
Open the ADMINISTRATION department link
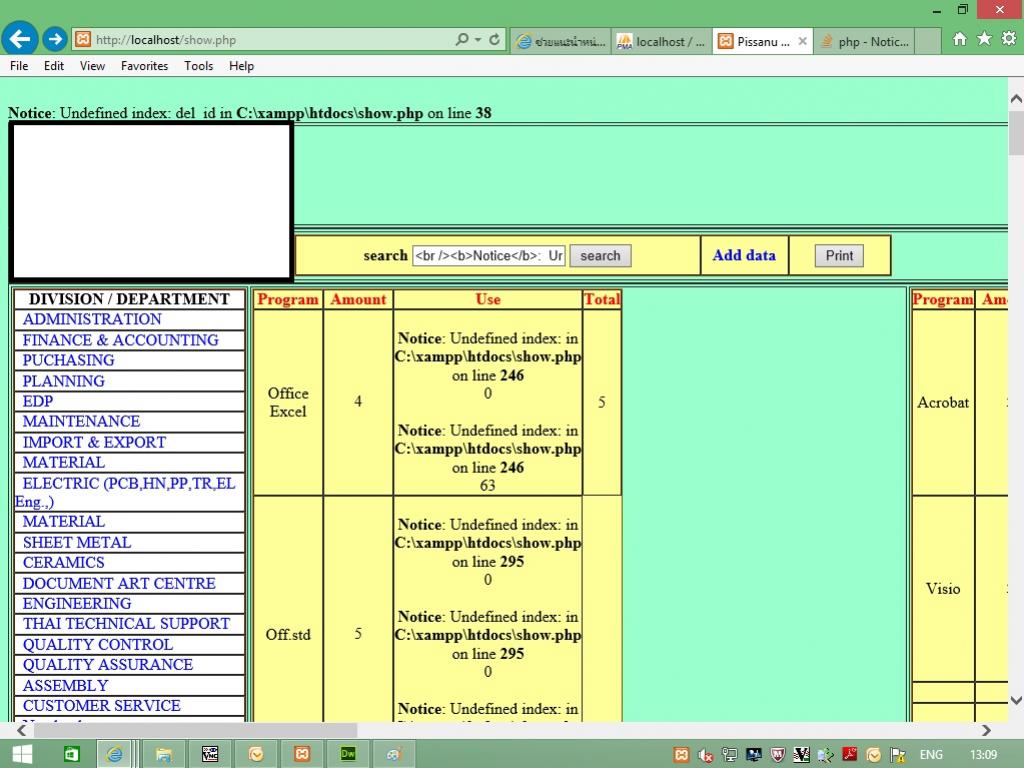[x=92, y=319]
